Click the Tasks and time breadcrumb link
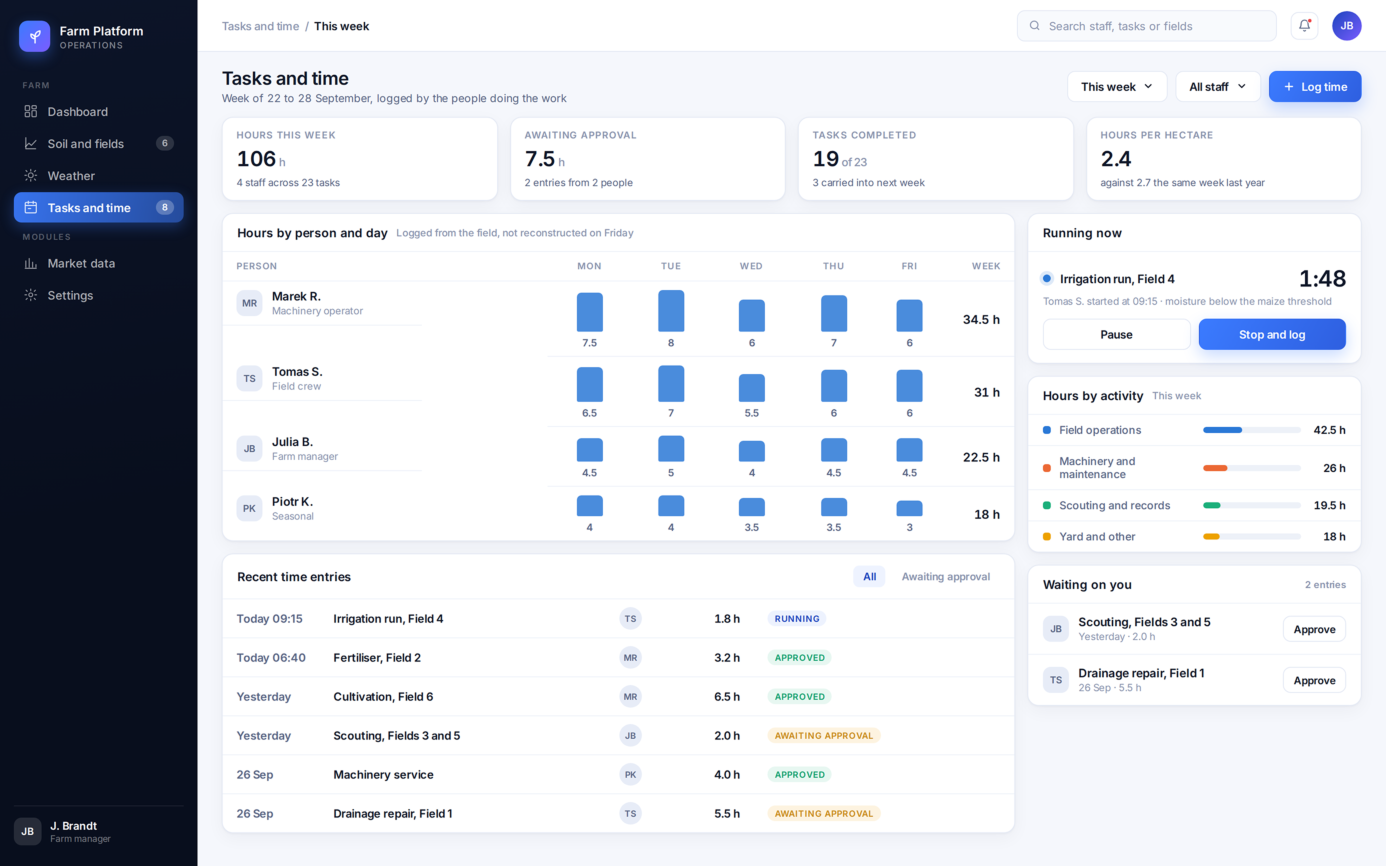This screenshot has height=866, width=1386. tap(260, 26)
